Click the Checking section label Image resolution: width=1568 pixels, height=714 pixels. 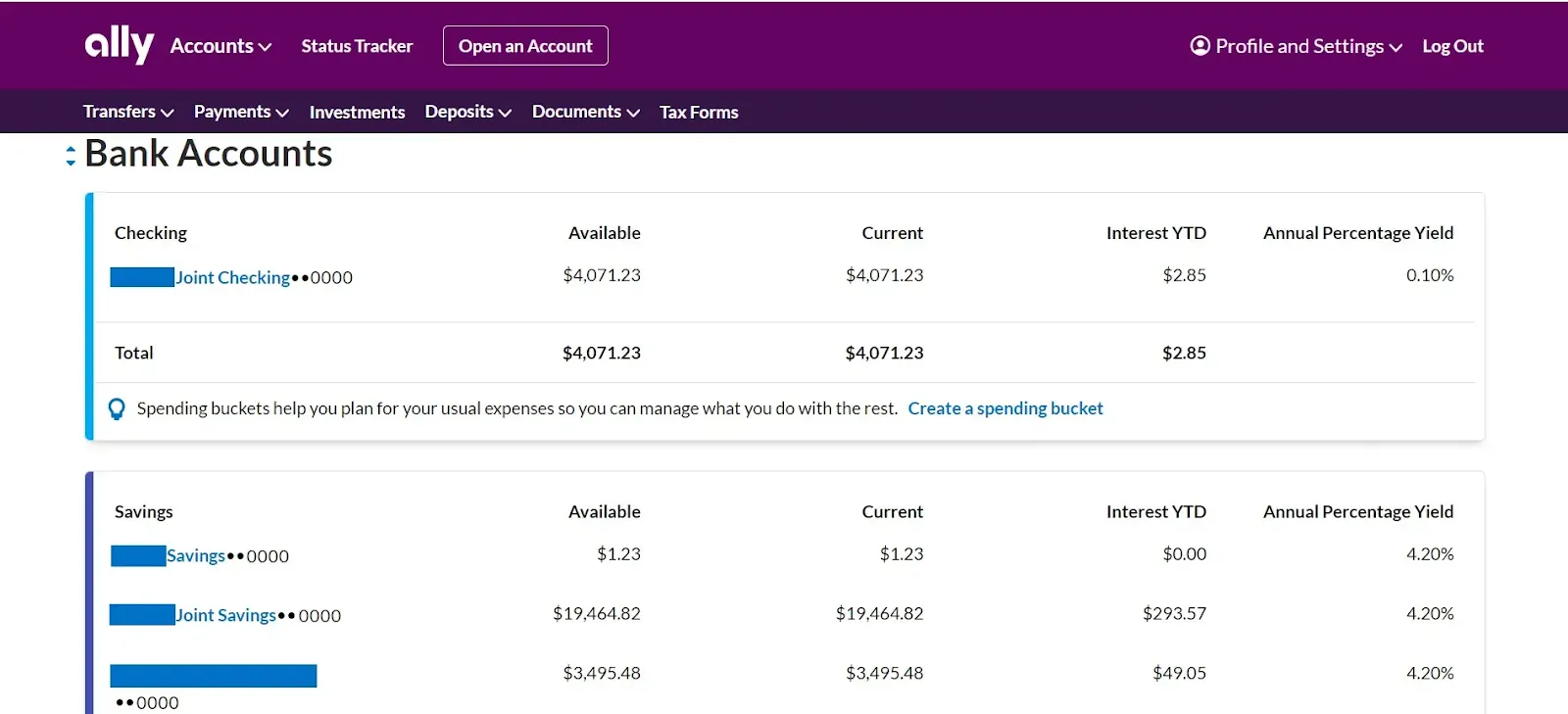click(151, 233)
